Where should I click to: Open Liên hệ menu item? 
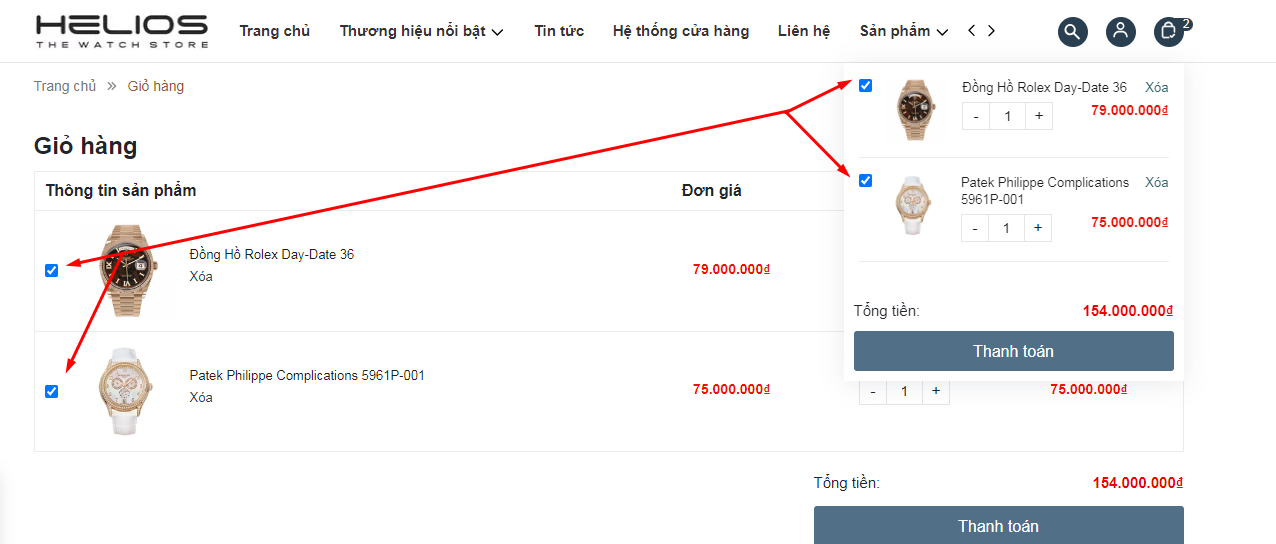coord(804,31)
